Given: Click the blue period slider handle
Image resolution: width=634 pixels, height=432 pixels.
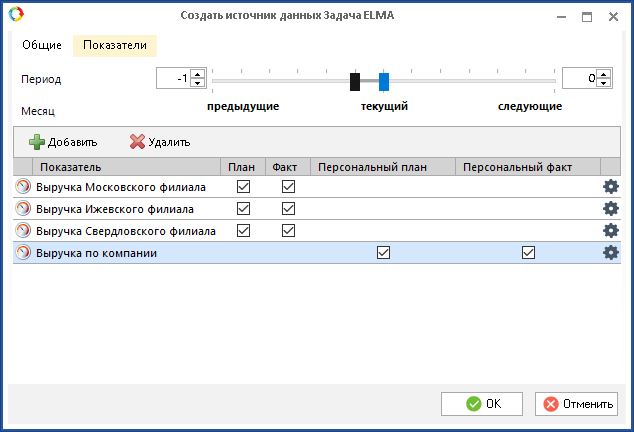Looking at the screenshot, I should click(384, 82).
